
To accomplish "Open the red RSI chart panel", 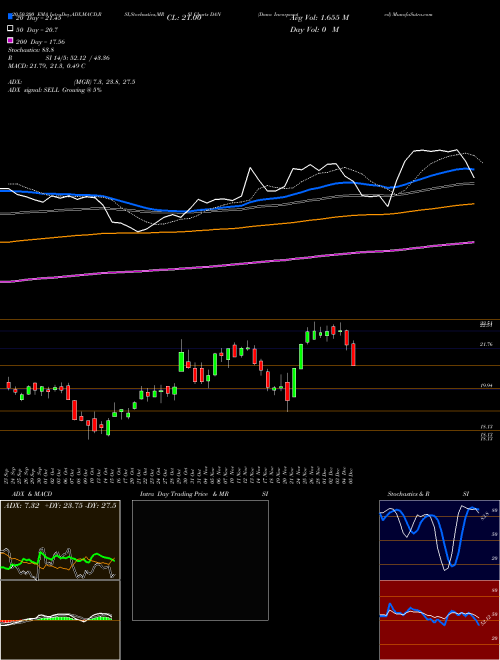I will [439, 620].
